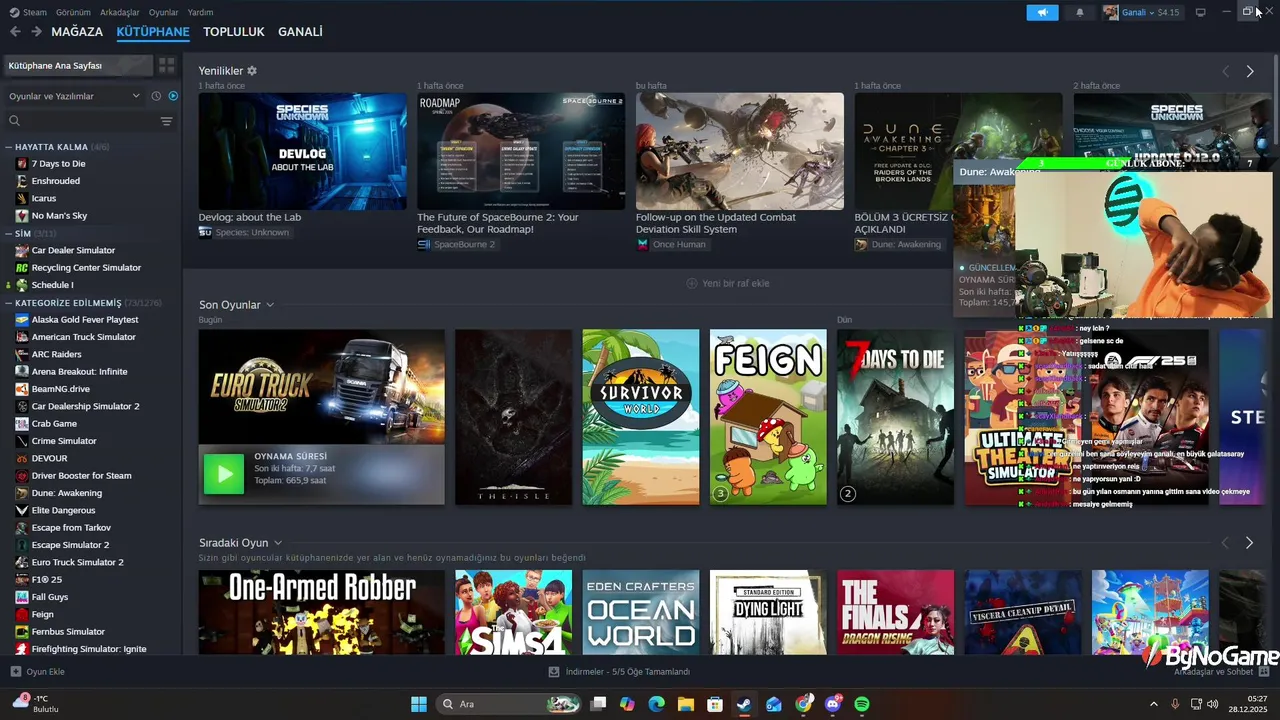Go back with the left arrow
The width and height of the screenshot is (1280, 720).
pyautogui.click(x=15, y=32)
